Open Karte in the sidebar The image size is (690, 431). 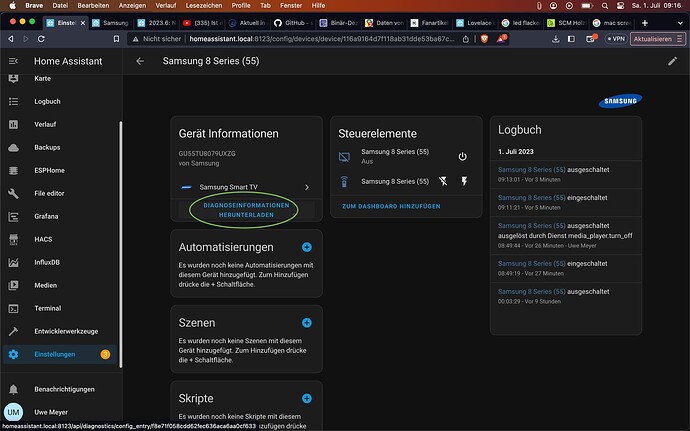coord(59,80)
